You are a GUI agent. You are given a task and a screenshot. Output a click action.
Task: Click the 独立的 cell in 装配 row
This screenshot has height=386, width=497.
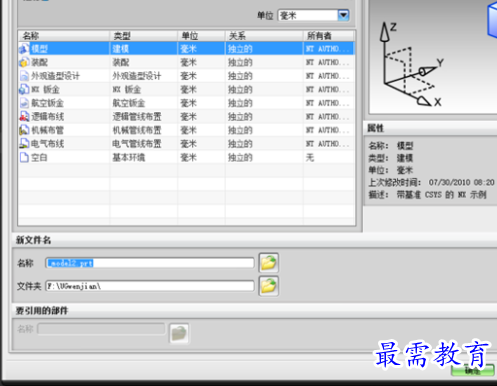pyautogui.click(x=240, y=62)
